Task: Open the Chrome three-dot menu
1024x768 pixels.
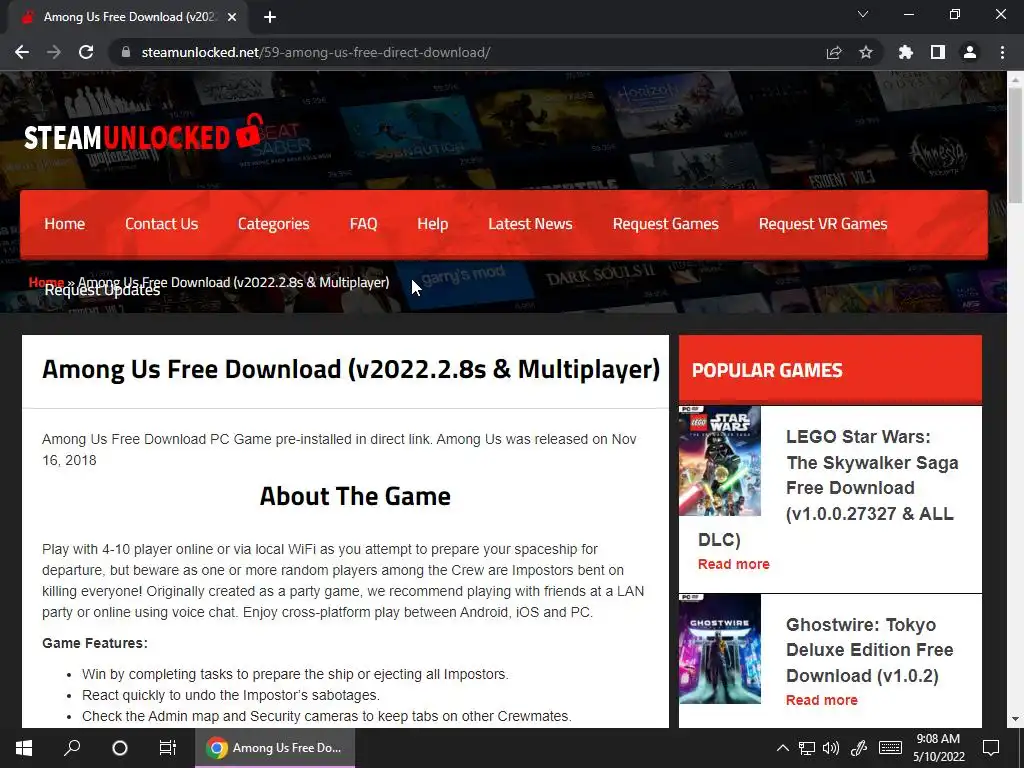Action: [1002, 52]
